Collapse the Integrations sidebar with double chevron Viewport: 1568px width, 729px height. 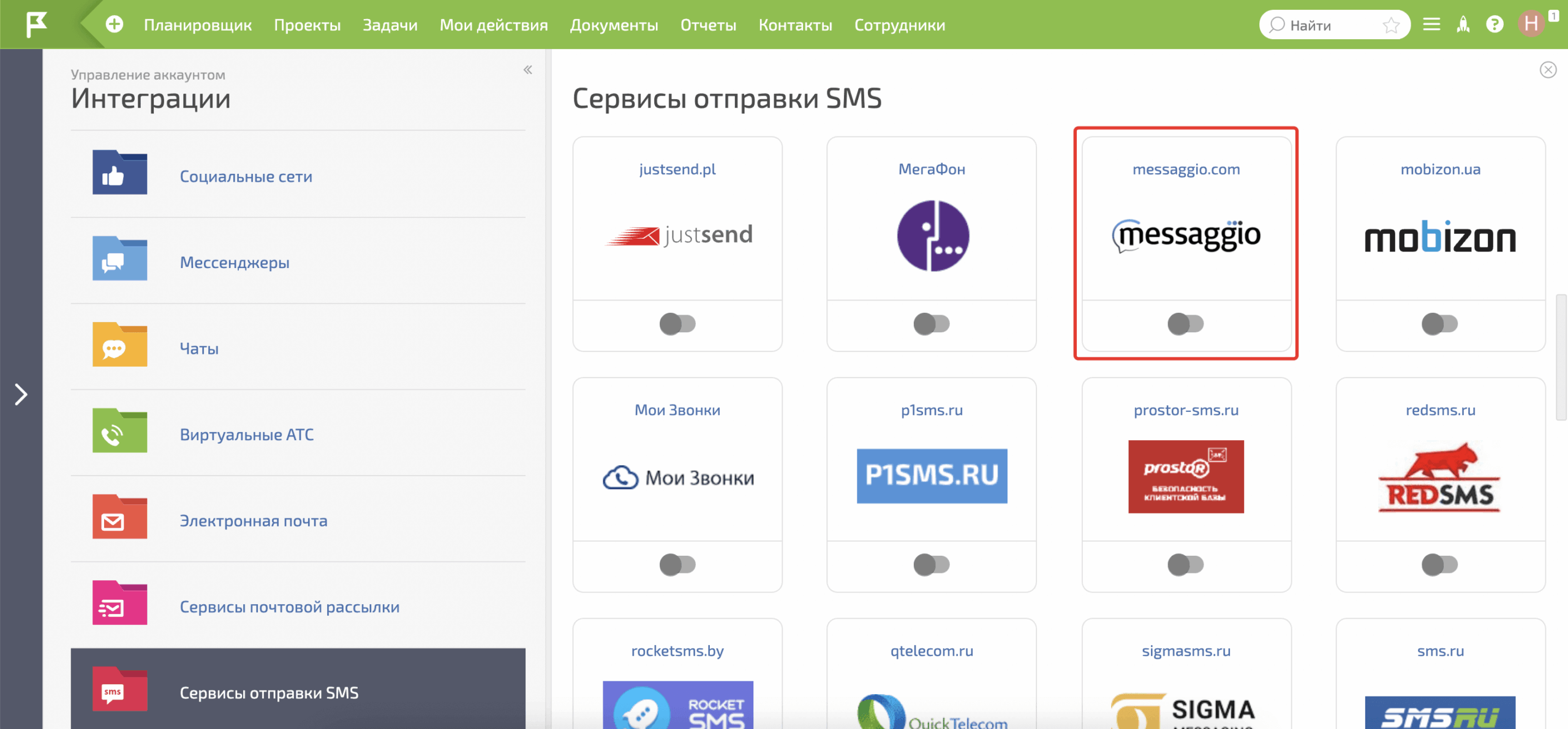(x=527, y=70)
